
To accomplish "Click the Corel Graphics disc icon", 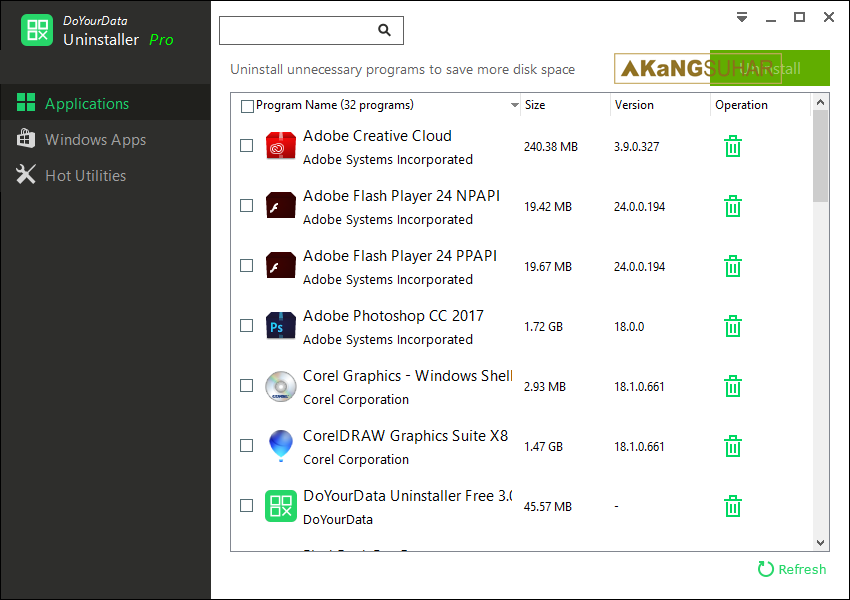I will point(281,386).
